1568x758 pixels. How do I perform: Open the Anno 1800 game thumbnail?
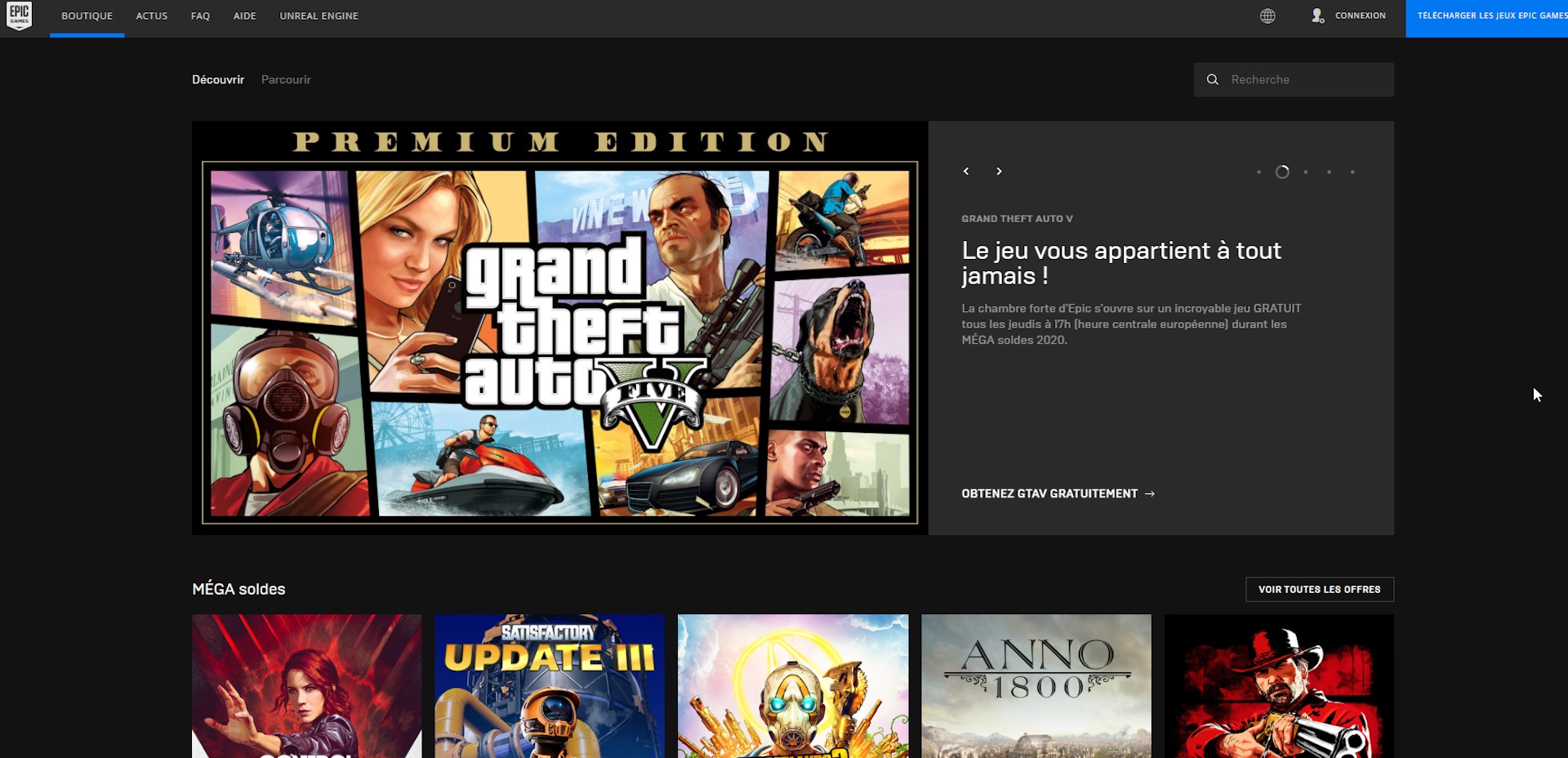click(1036, 686)
